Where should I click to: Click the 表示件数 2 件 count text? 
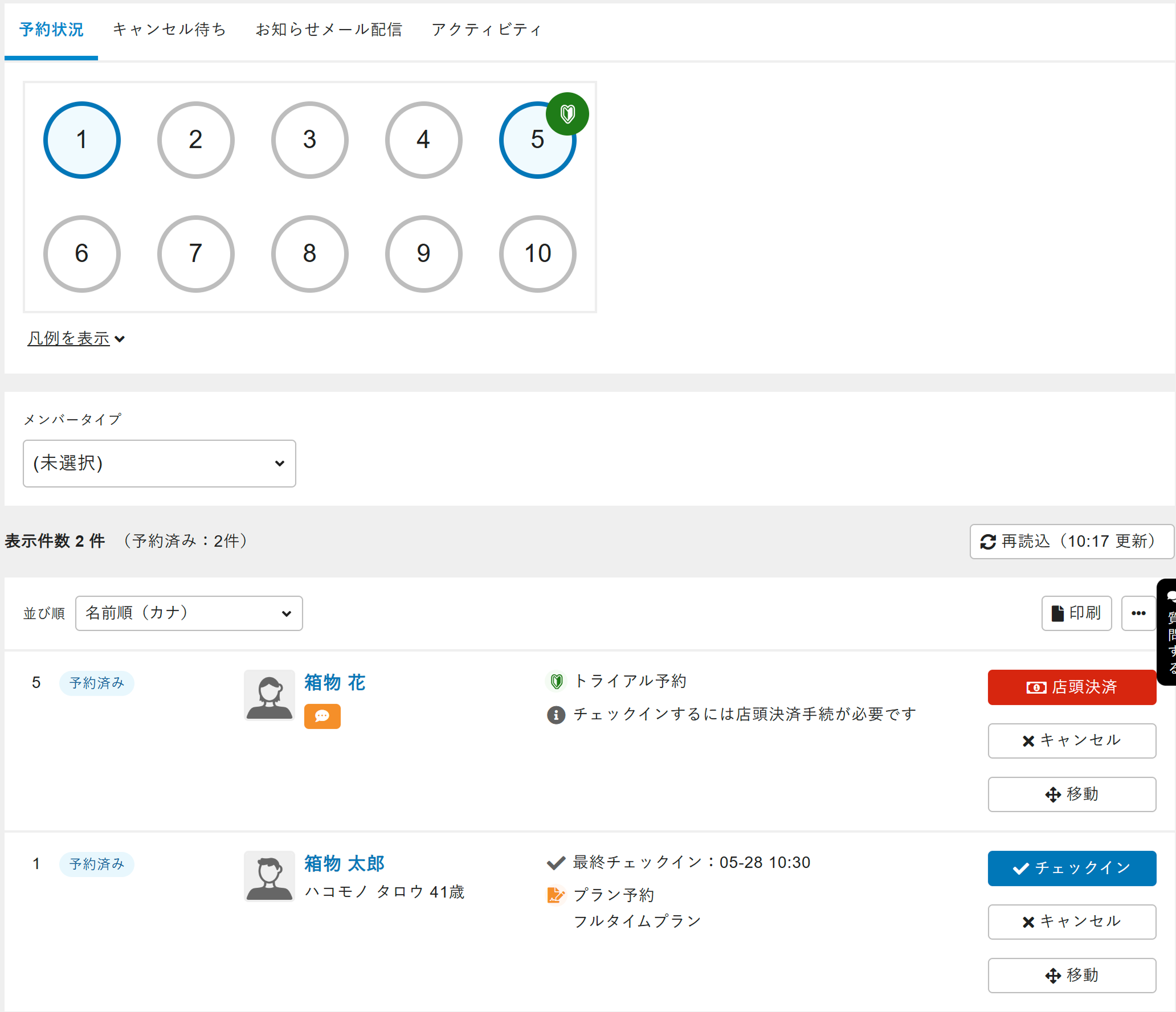point(55,541)
